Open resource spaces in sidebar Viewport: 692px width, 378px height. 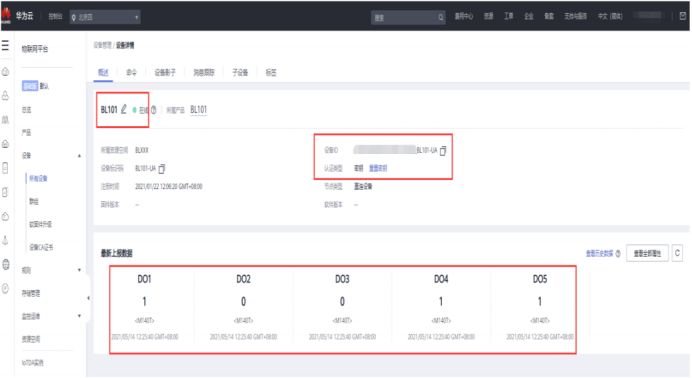pyautogui.click(x=31, y=339)
